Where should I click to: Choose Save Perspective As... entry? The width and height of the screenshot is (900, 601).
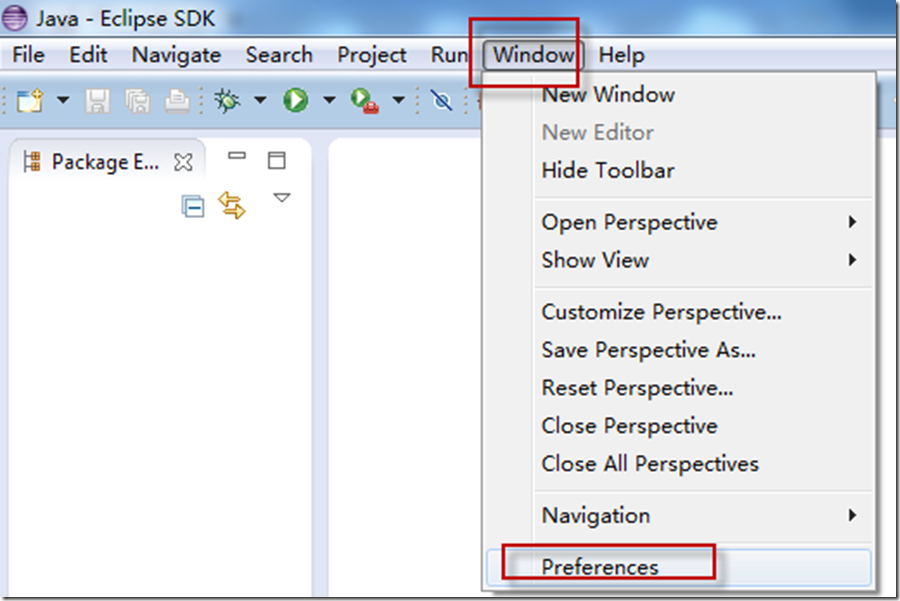(x=678, y=350)
